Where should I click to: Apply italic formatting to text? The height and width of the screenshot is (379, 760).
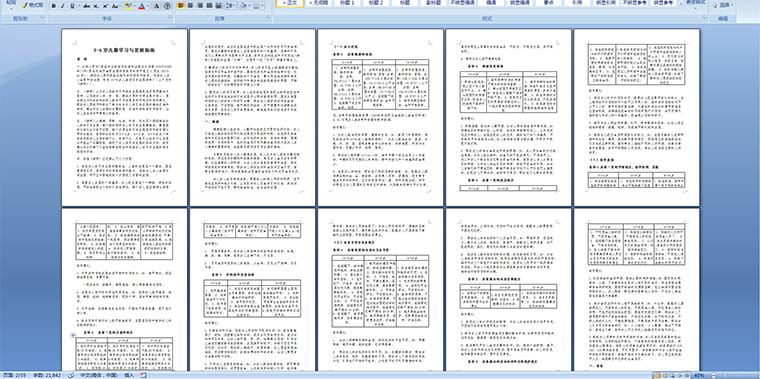pos(63,6)
